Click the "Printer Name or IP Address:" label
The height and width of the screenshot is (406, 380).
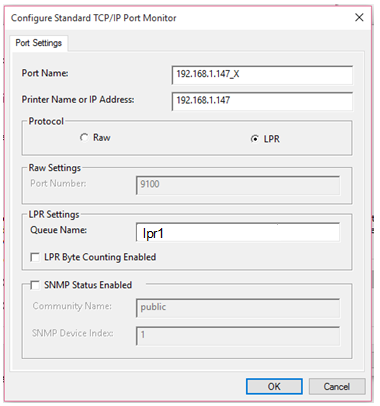click(78, 99)
